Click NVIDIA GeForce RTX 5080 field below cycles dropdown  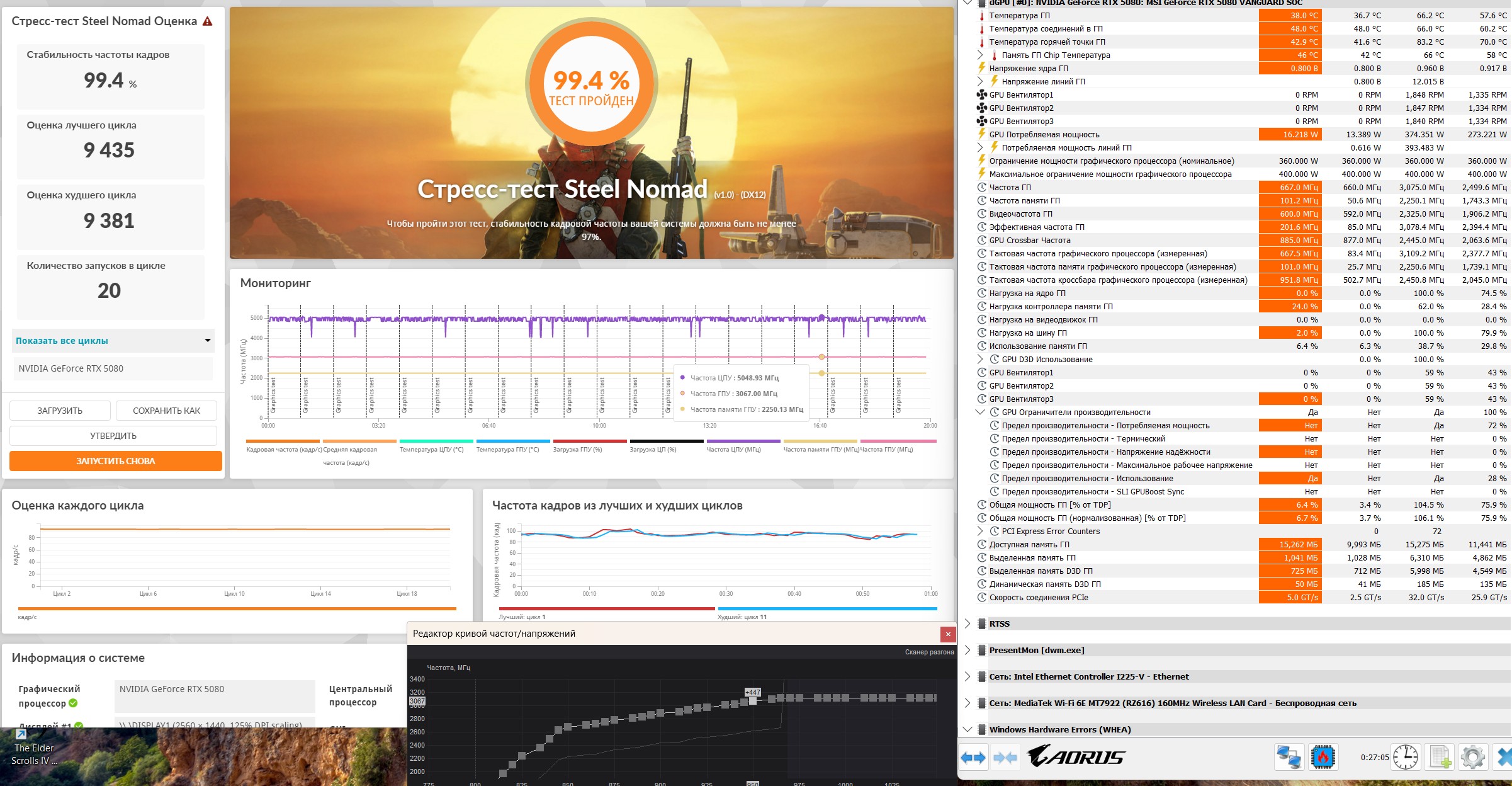[x=113, y=369]
